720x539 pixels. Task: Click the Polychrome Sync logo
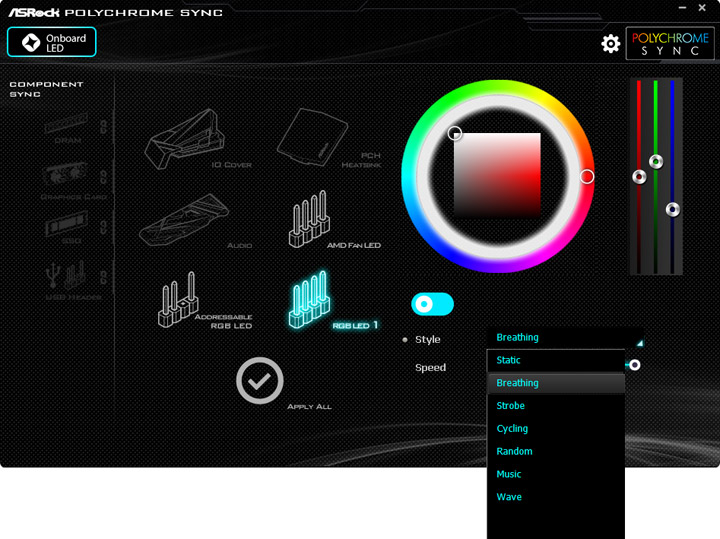tap(670, 44)
